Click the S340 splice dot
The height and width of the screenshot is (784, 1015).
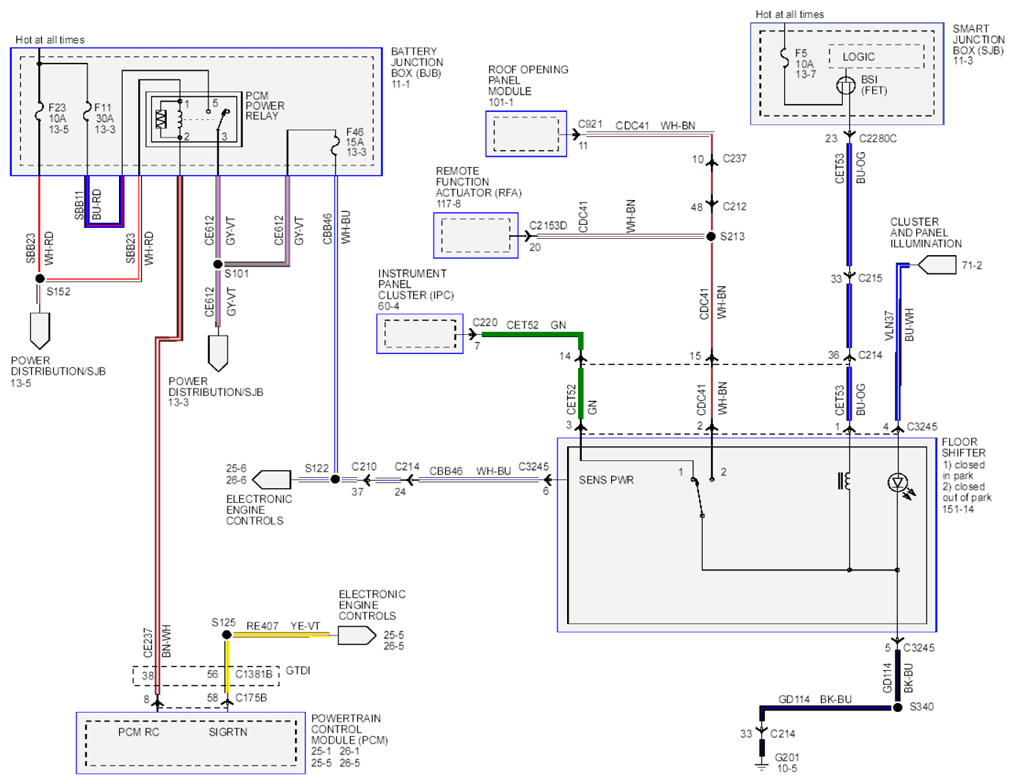898,708
